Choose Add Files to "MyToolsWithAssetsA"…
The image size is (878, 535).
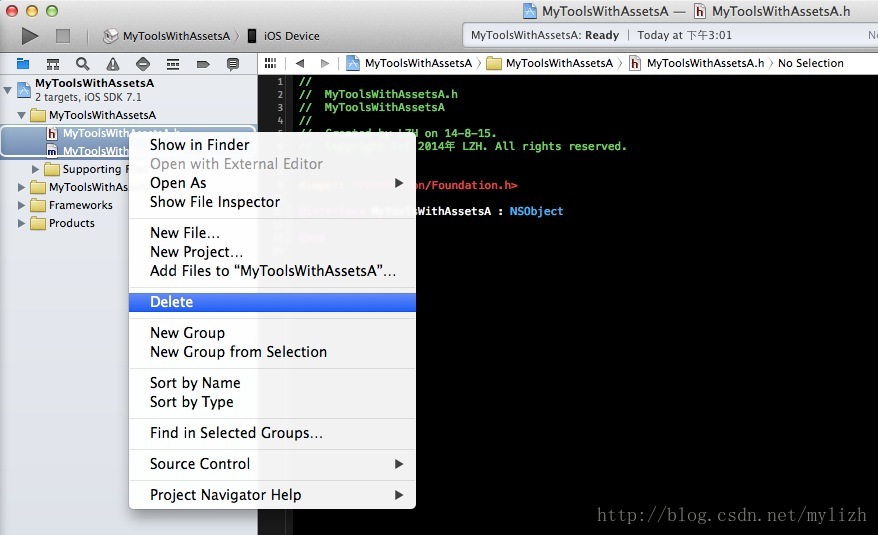click(x=272, y=271)
